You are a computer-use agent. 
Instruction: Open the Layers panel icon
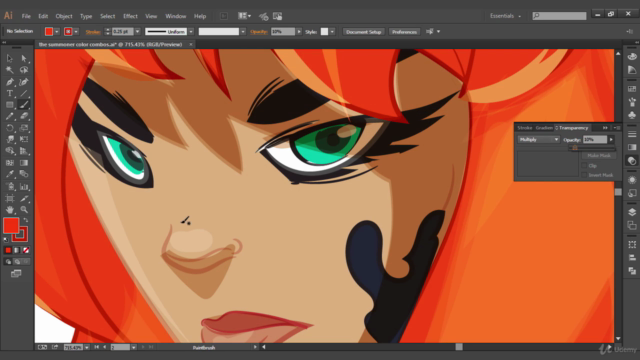(632, 212)
